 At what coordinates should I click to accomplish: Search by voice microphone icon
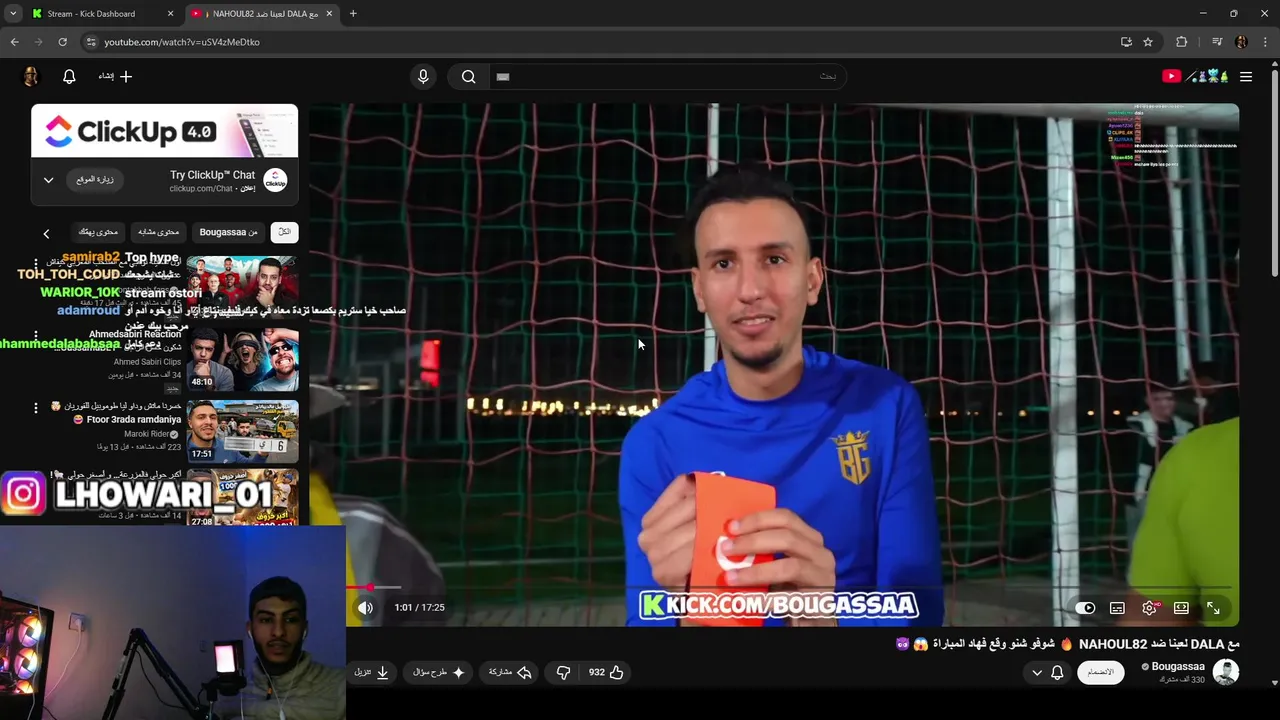click(423, 76)
